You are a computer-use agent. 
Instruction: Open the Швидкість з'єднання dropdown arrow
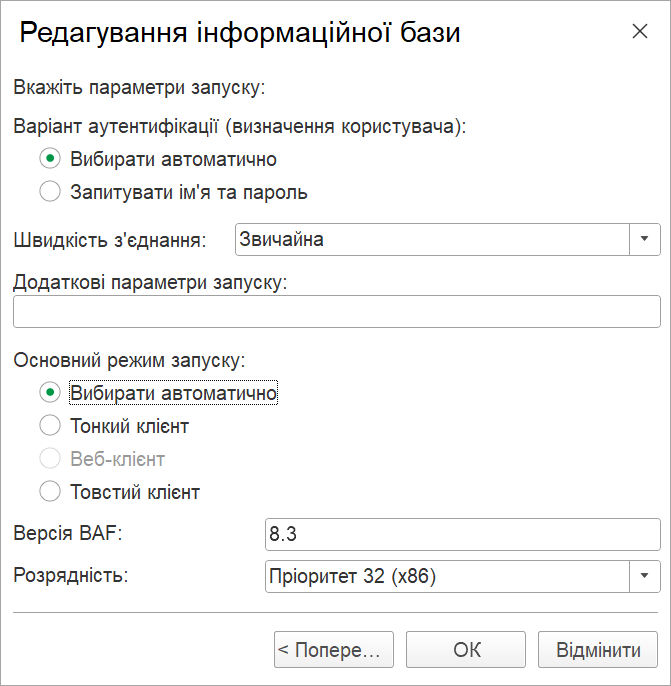[645, 239]
